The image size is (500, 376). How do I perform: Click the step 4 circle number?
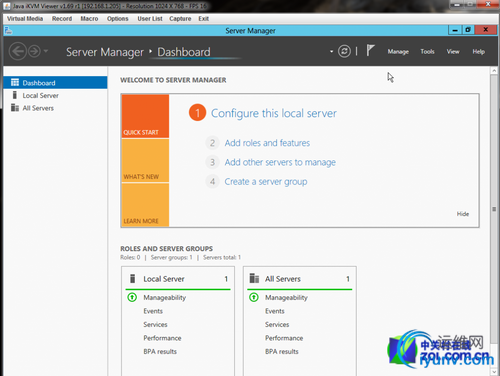tap(212, 182)
